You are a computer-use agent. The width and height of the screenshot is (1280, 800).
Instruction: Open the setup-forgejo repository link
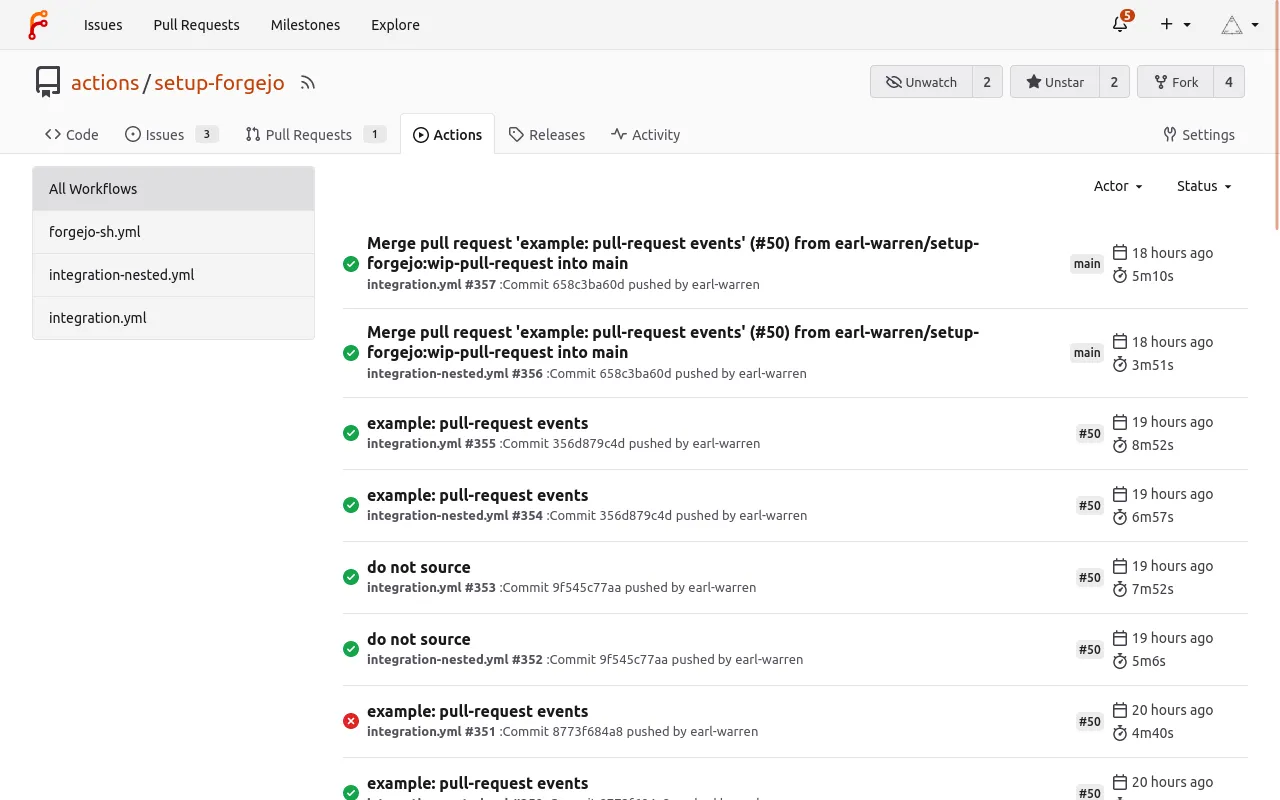tap(219, 83)
